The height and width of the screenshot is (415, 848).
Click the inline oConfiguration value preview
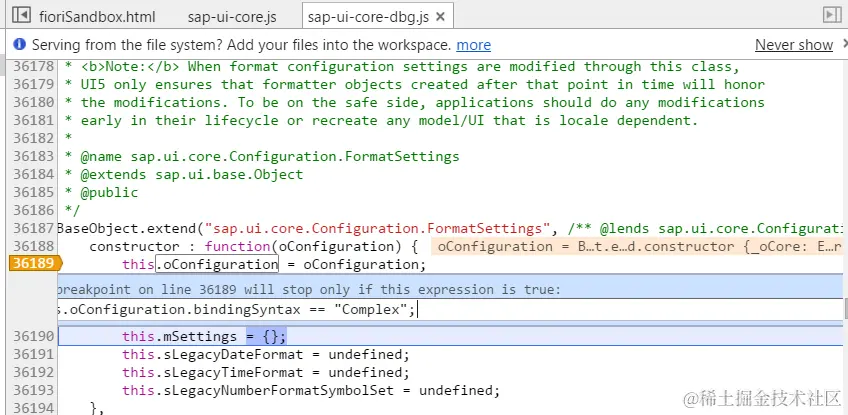coord(637,247)
